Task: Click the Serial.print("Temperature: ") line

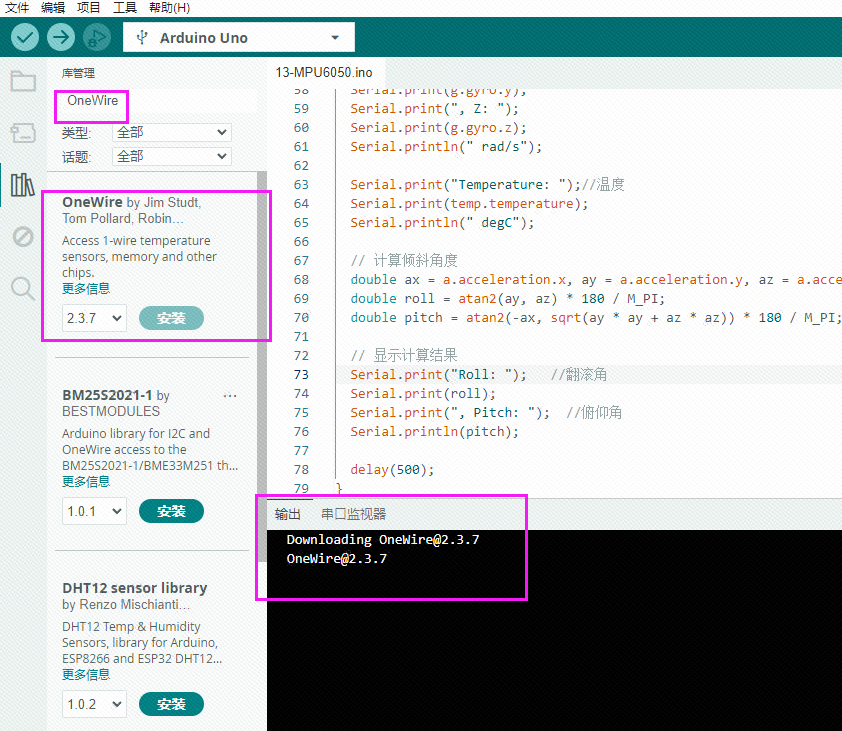Action: pyautogui.click(x=465, y=184)
